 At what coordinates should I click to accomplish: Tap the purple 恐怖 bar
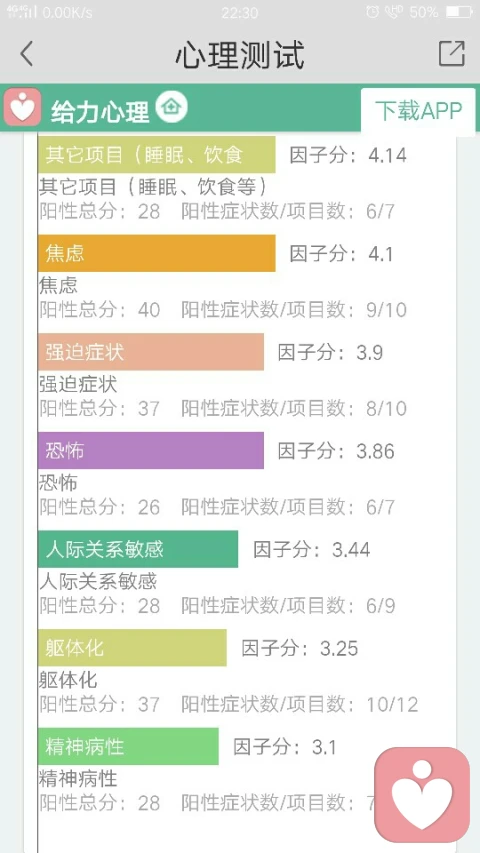coord(151,450)
